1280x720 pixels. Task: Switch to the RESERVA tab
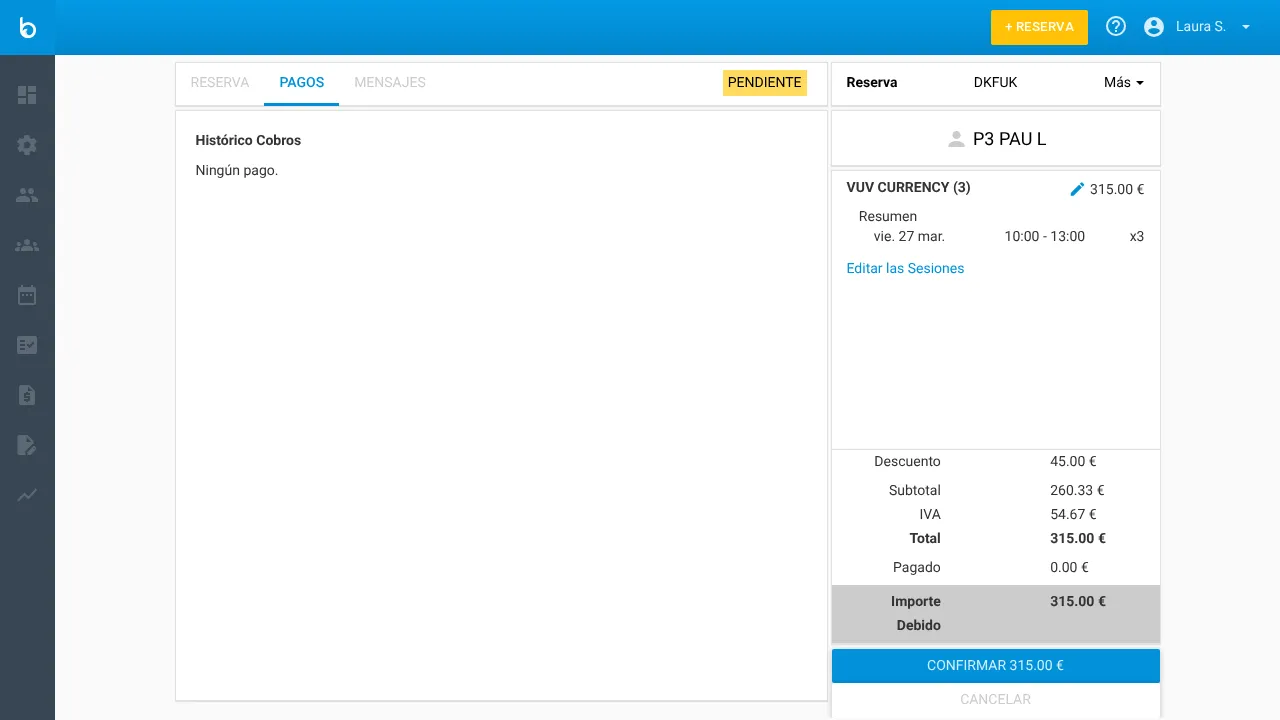pos(220,83)
